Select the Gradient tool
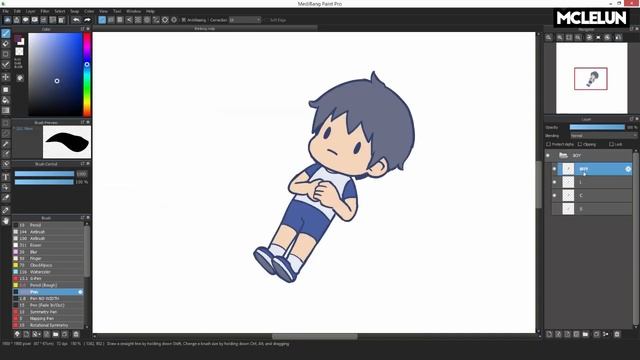Viewport: 640px width, 360px height. 6,110
